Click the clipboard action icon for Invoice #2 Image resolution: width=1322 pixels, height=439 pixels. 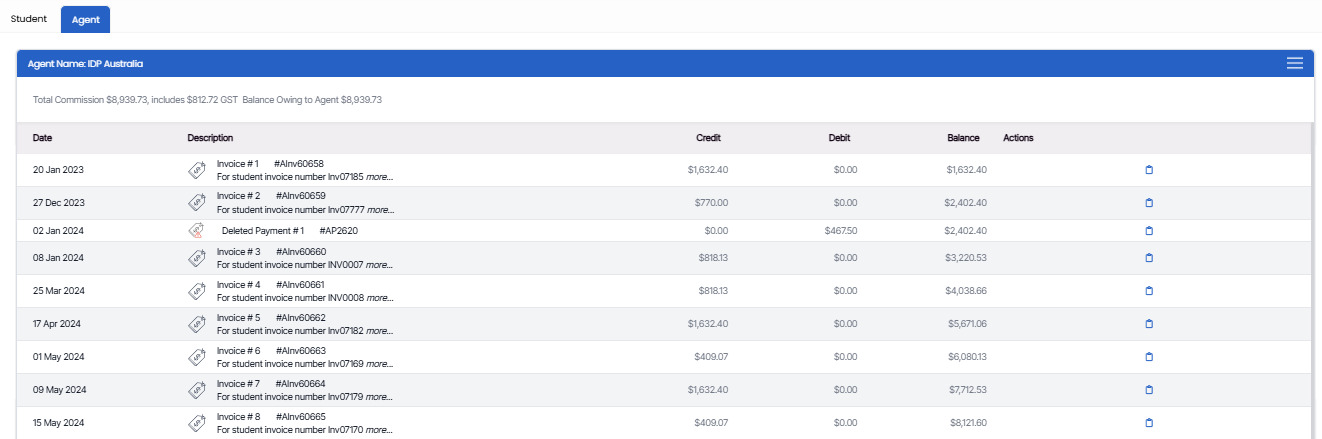pyautogui.click(x=1149, y=203)
